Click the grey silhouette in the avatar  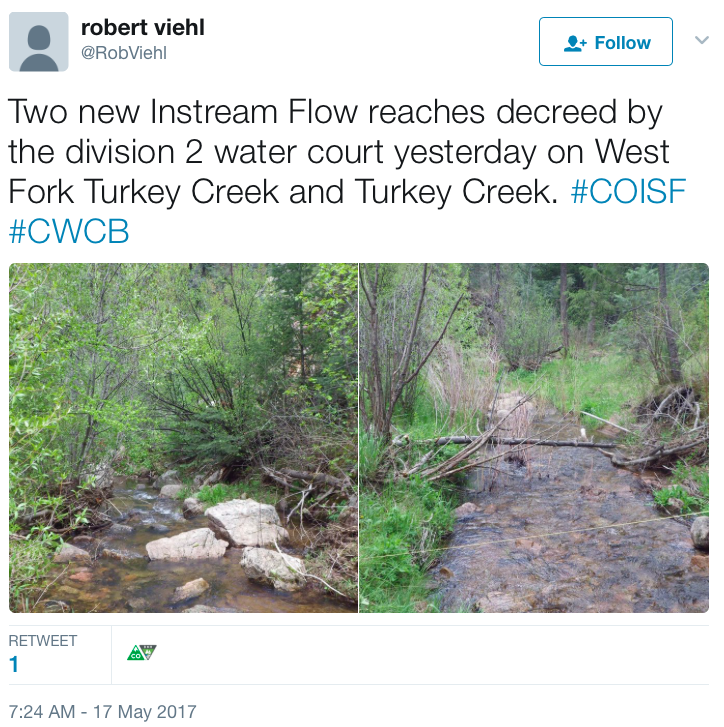pos(39,48)
